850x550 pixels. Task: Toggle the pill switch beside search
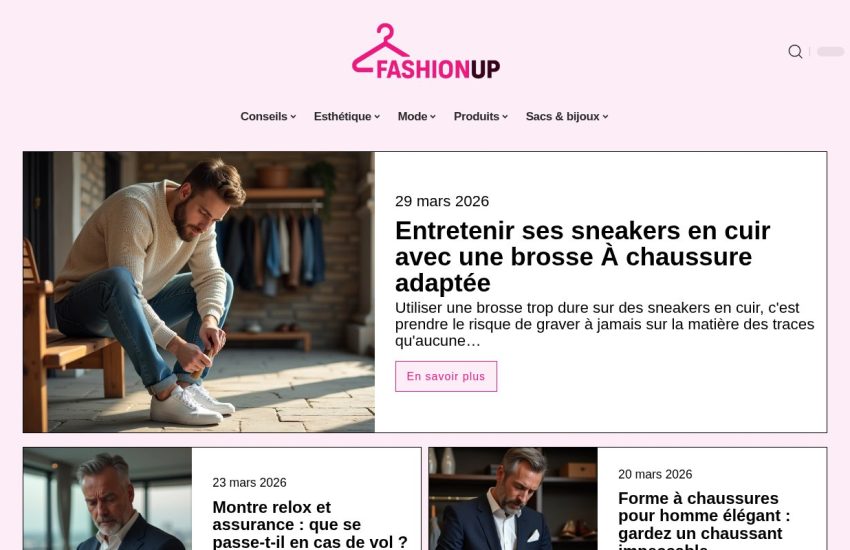click(830, 51)
